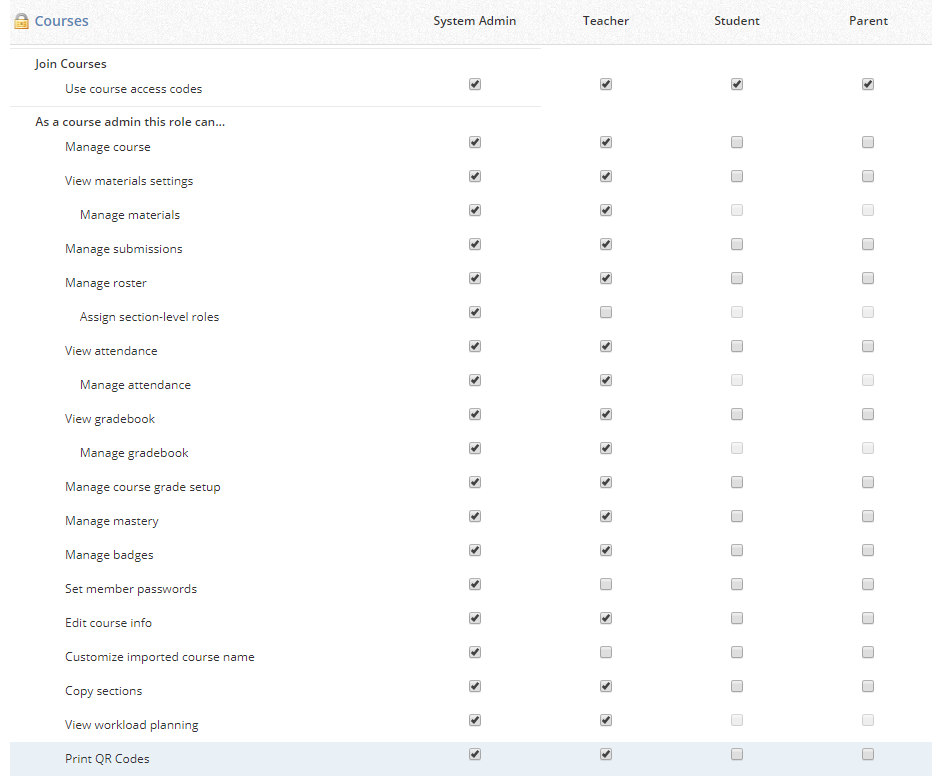This screenshot has width=932, height=784.
Task: Click the Courses lock icon
Action: [x=21, y=21]
